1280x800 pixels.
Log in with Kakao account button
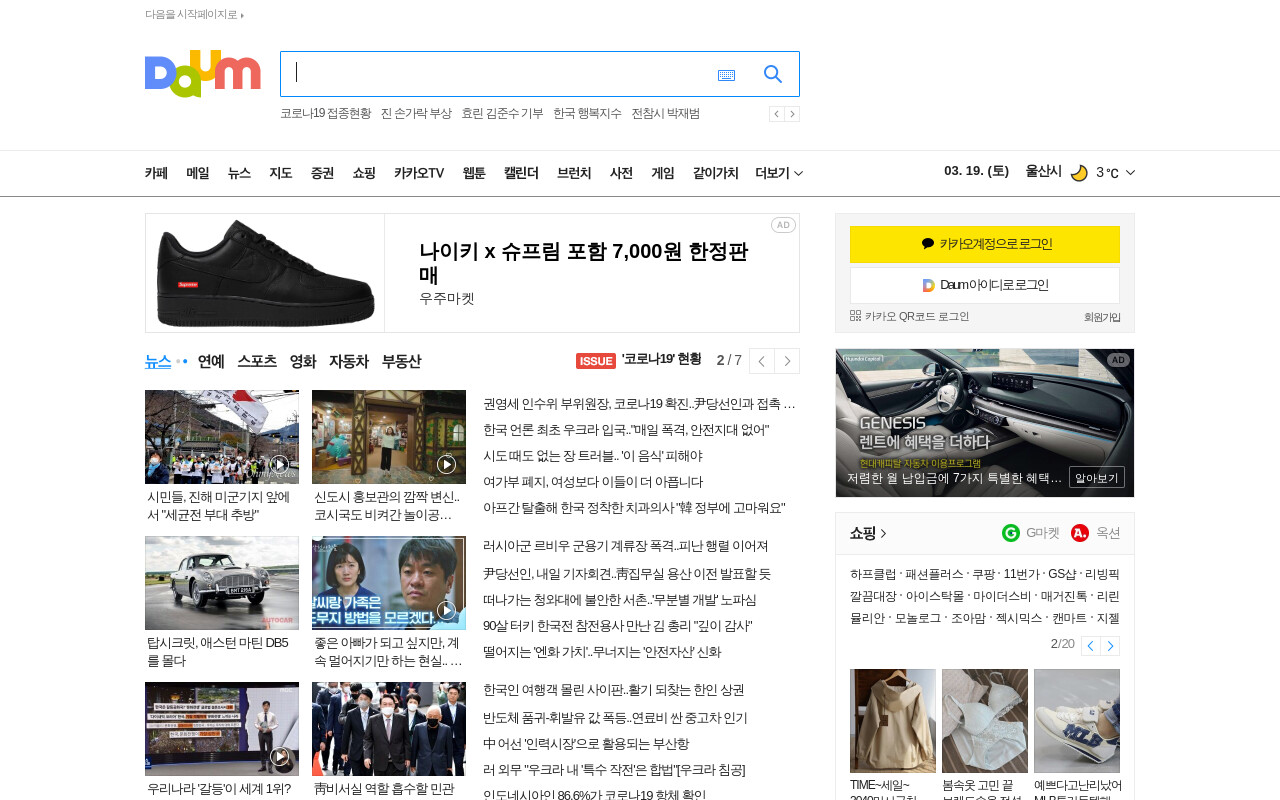(985, 244)
